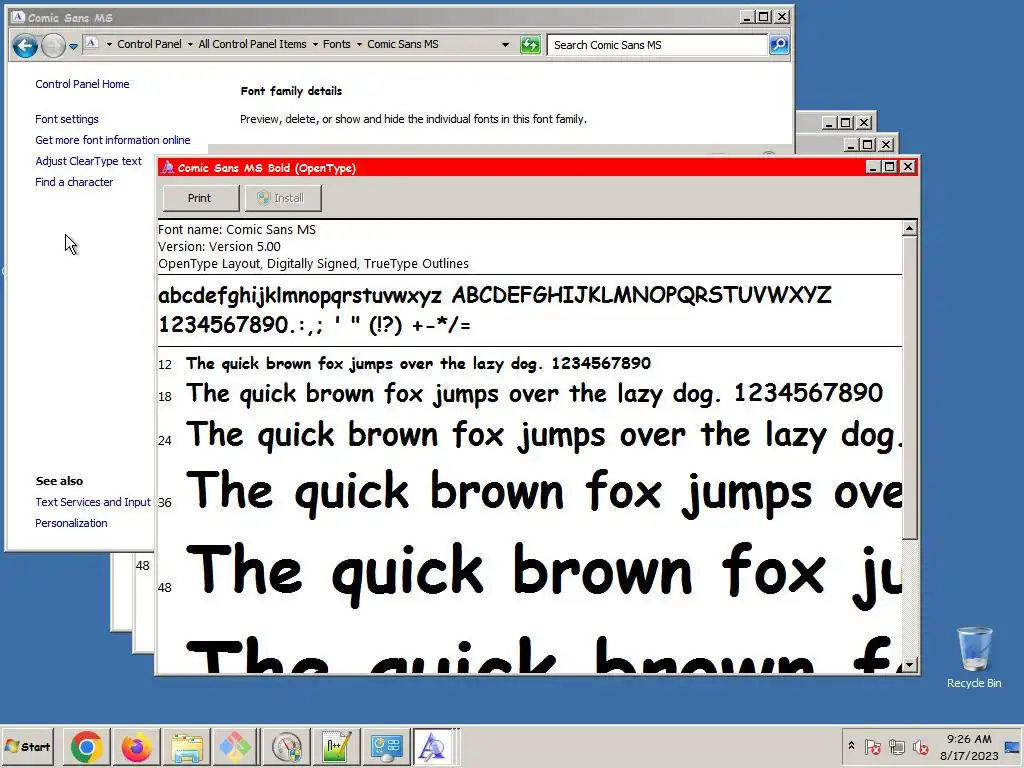Click the network status tray icon
The height and width of the screenshot is (768, 1024).
click(x=897, y=746)
